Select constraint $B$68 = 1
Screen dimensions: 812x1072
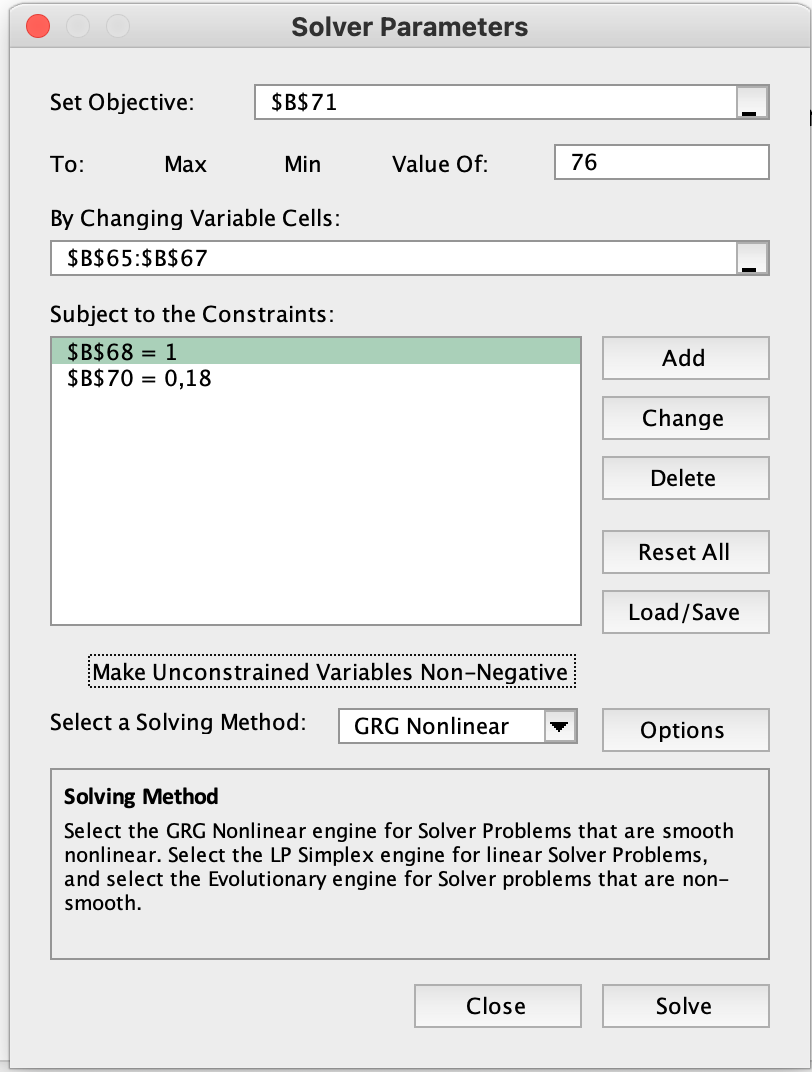pyautogui.click(x=316, y=351)
